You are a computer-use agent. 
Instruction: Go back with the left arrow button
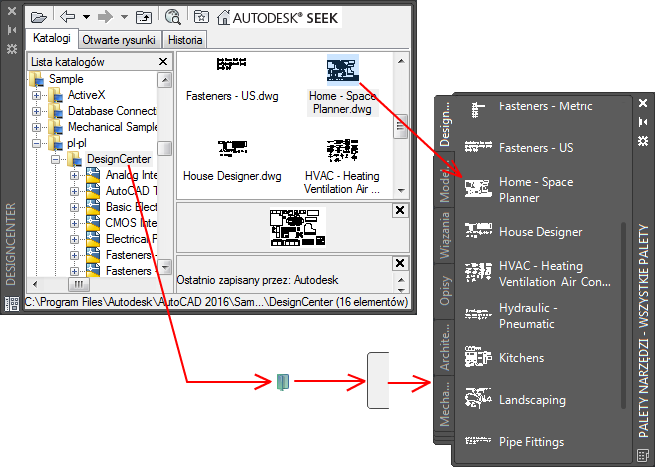(68, 17)
